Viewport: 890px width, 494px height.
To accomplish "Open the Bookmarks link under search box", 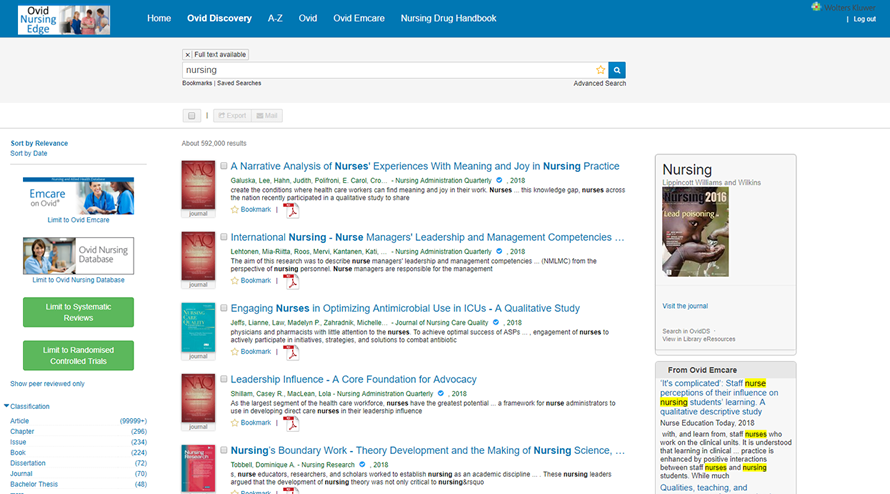I will pos(197,83).
